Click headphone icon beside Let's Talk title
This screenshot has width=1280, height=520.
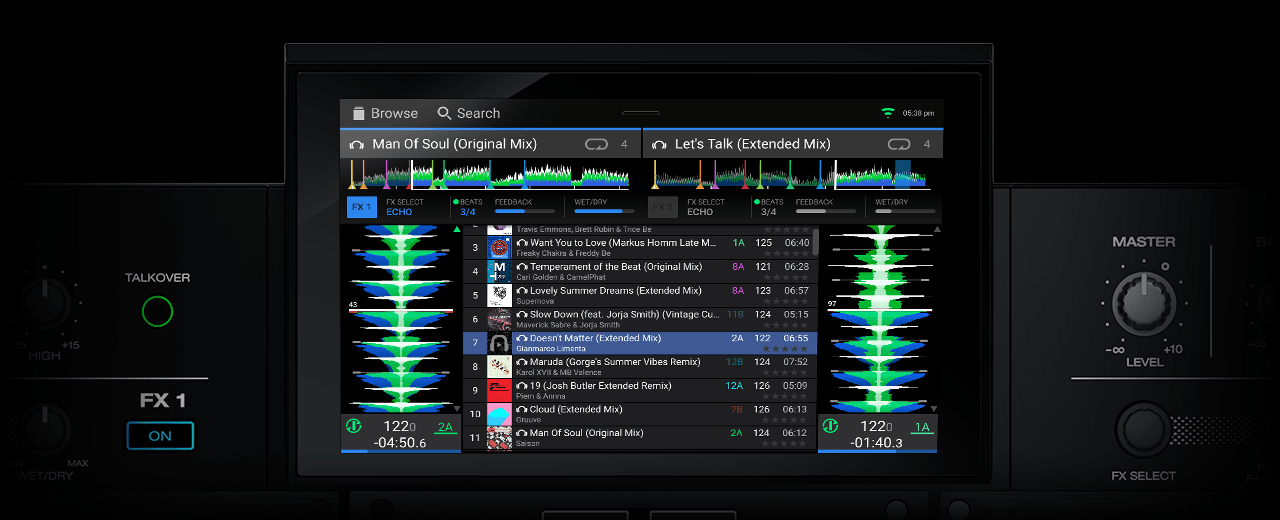tap(659, 145)
